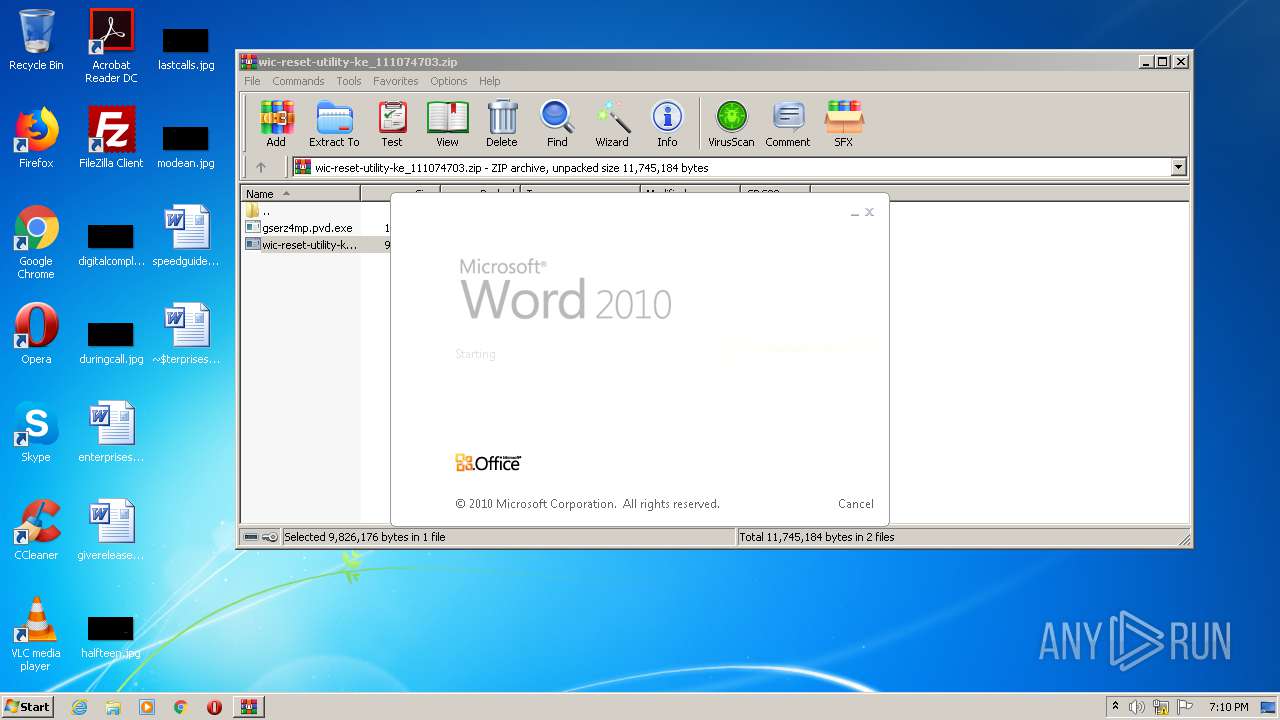Open the Recycle Bin desktop icon
The height and width of the screenshot is (720, 1280).
(x=36, y=41)
